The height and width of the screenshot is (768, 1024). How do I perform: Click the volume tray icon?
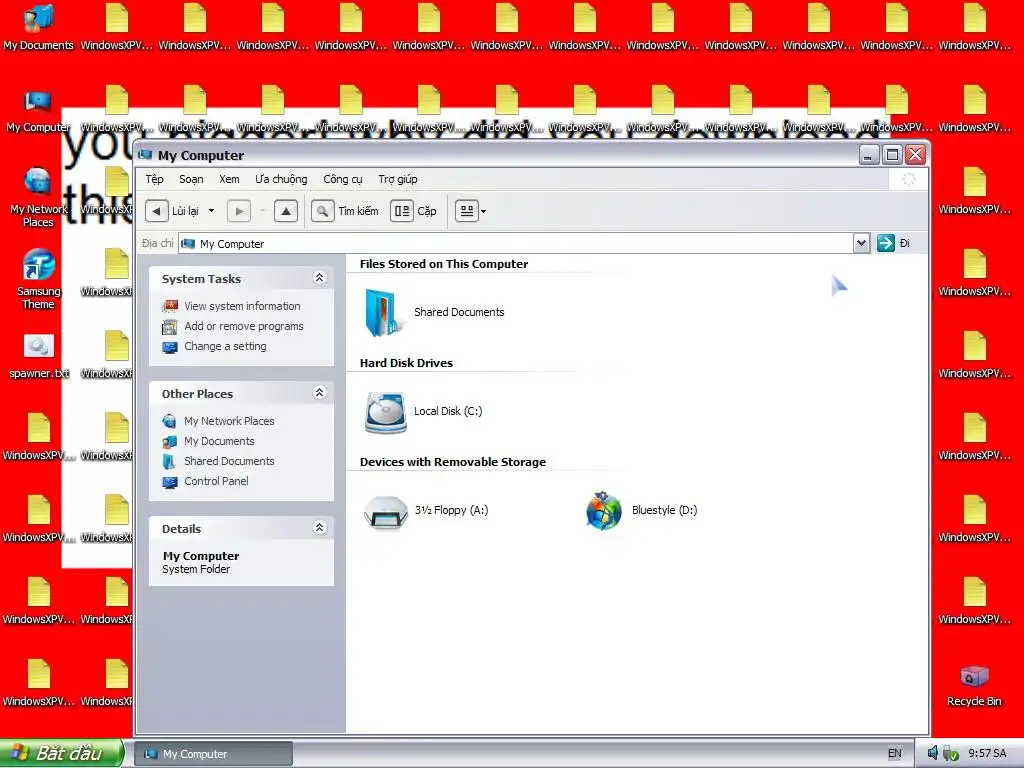[933, 754]
